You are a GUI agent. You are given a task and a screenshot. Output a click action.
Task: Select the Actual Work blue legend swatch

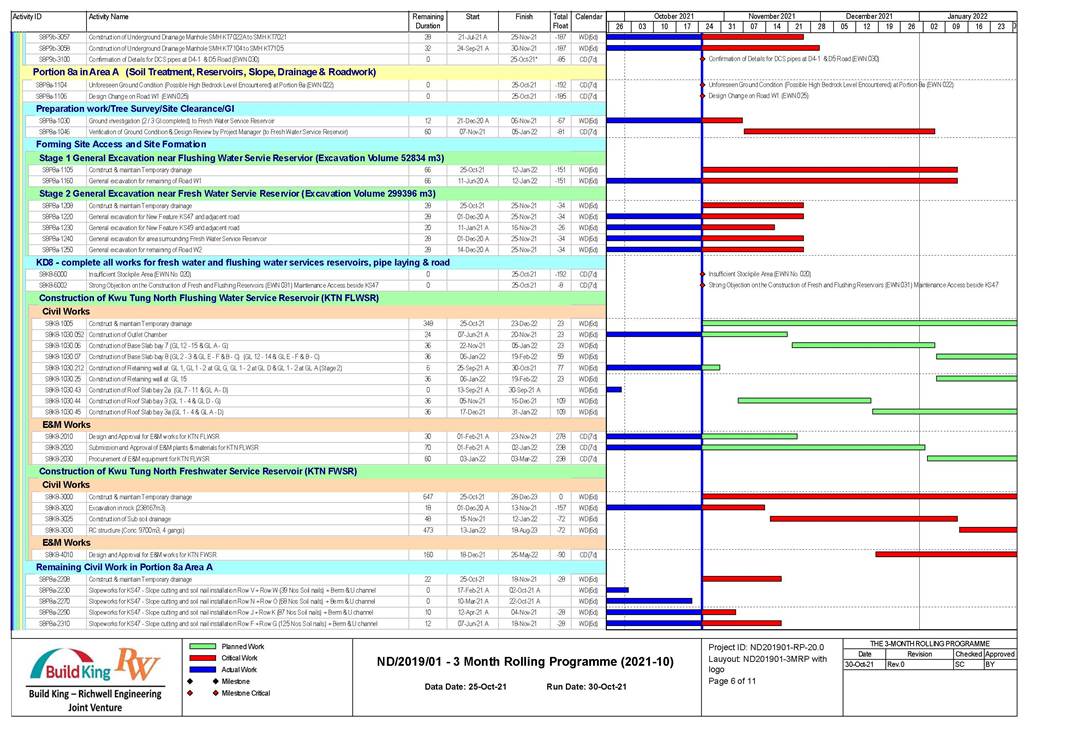coord(202,669)
